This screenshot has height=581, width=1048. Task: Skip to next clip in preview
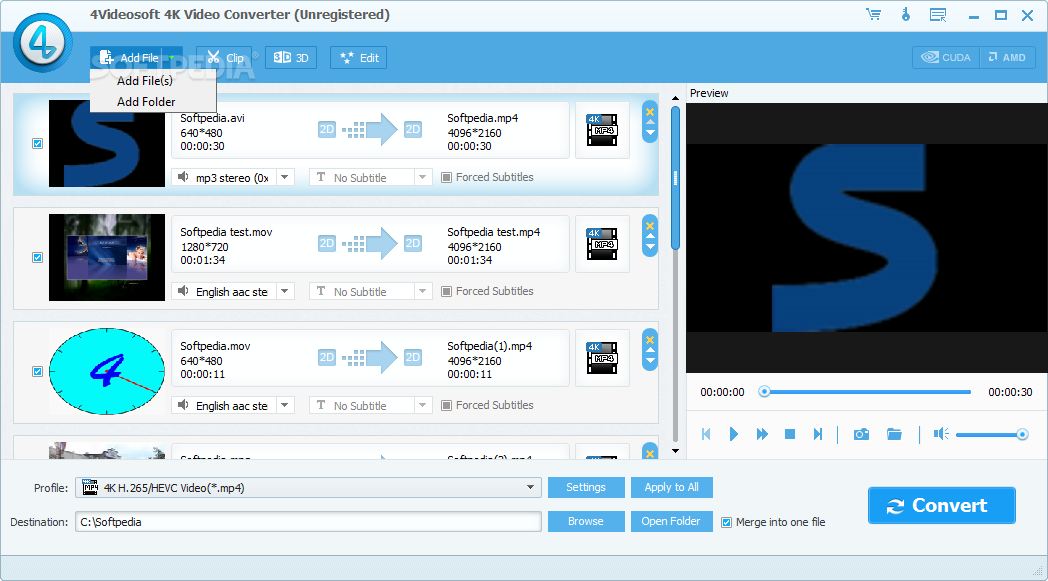(x=817, y=435)
